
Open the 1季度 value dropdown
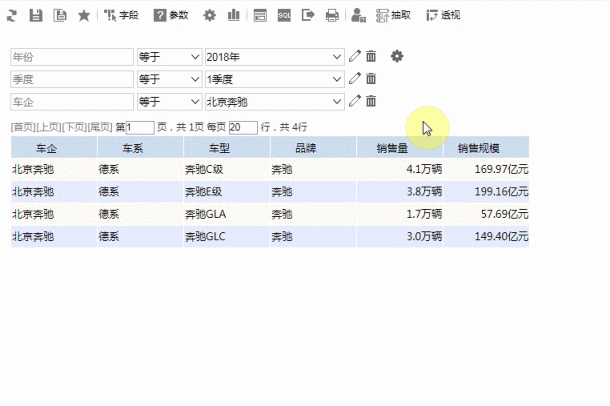(275, 79)
